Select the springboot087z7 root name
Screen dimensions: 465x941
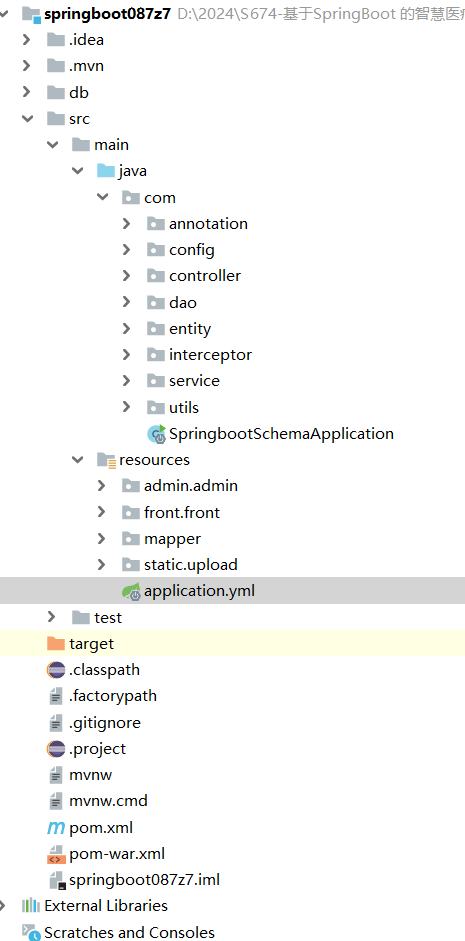coord(107,14)
